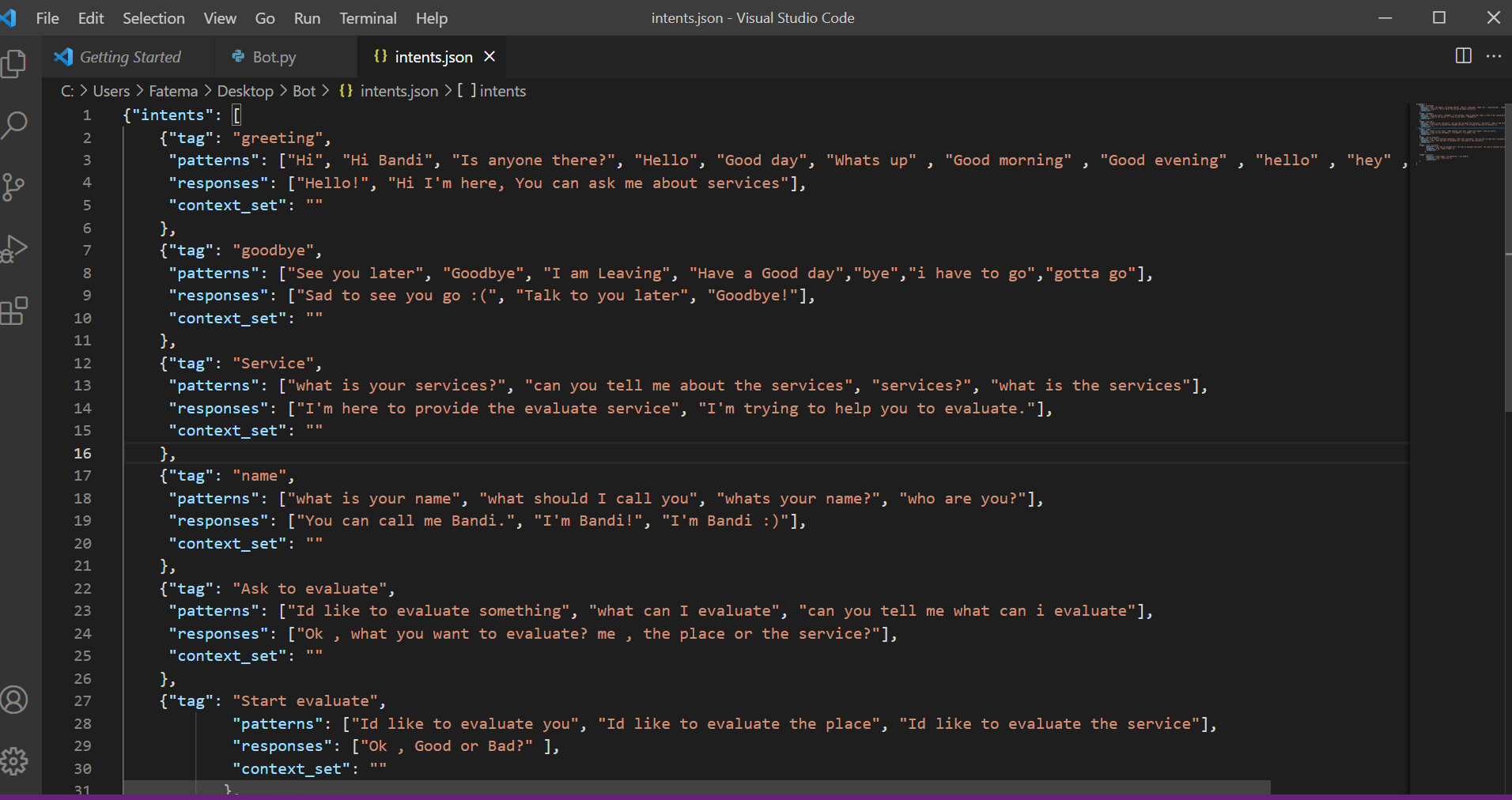Click the intents.json breadcrumb segment
This screenshot has width=1512, height=800.
pyautogui.click(x=389, y=91)
